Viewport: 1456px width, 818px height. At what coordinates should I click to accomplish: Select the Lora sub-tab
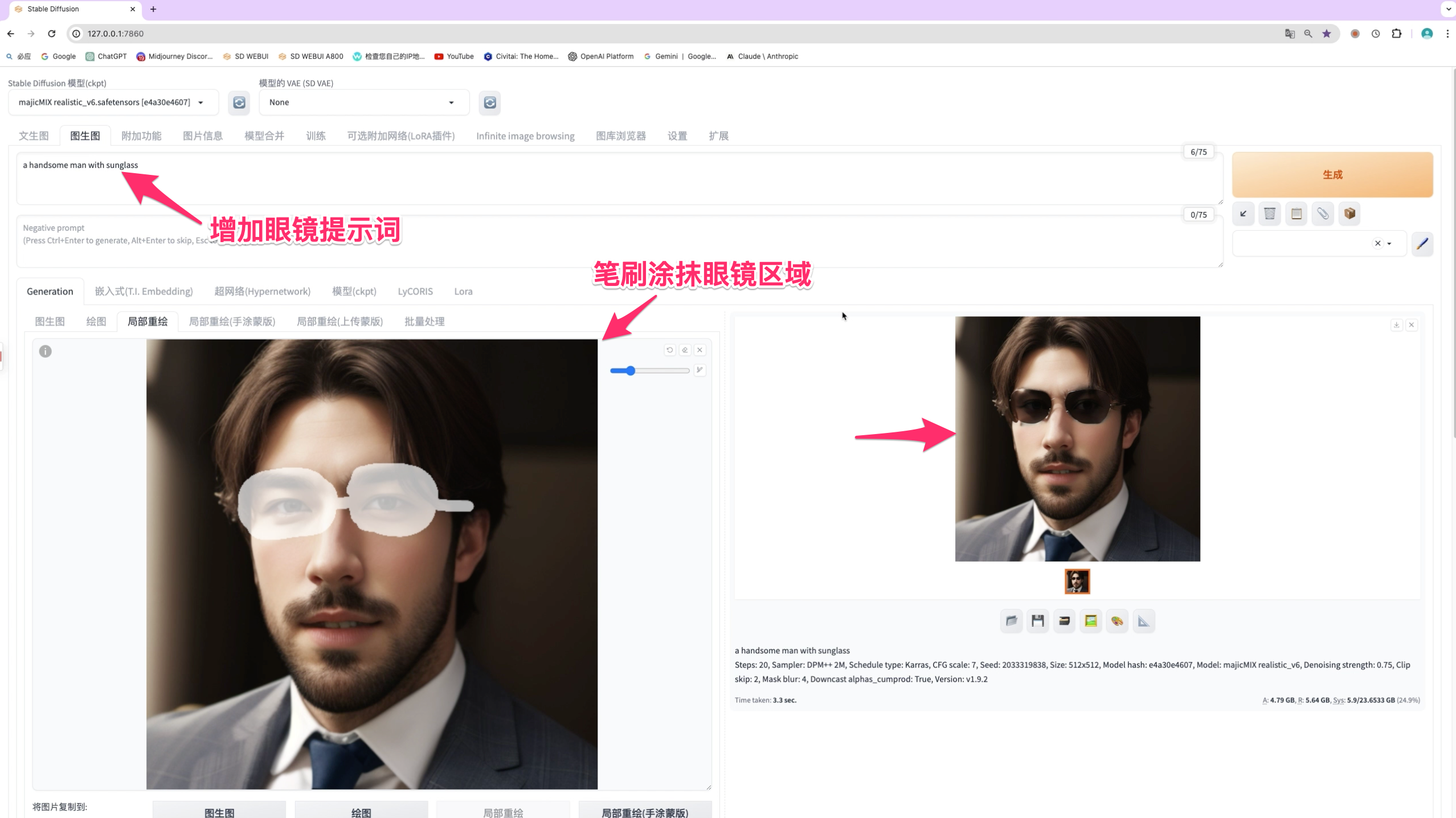point(463,291)
